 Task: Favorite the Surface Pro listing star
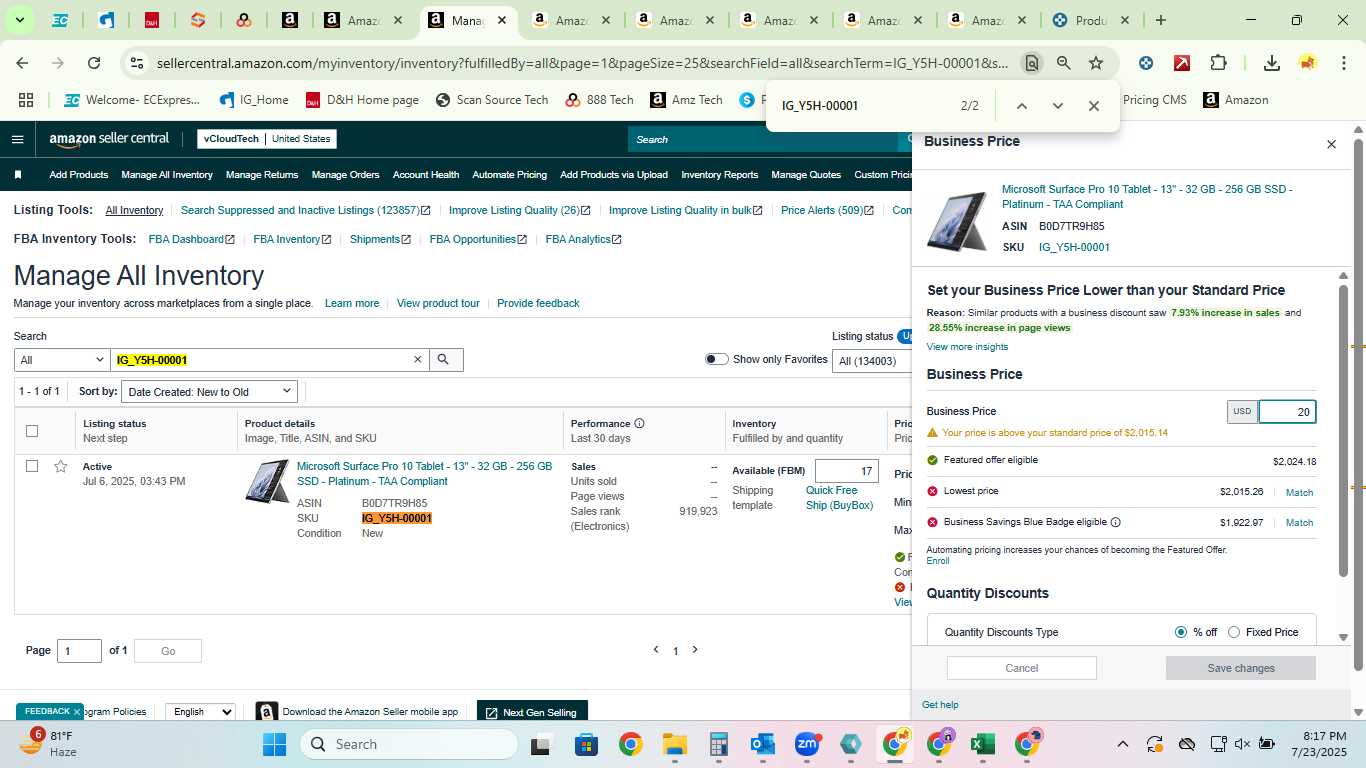61,467
